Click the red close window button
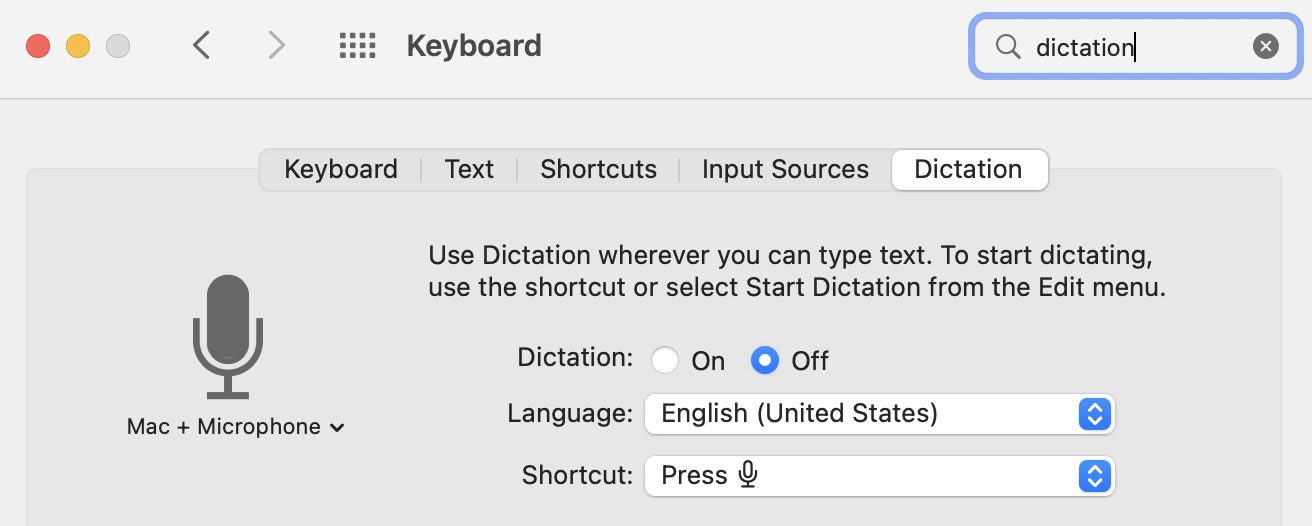The height and width of the screenshot is (526, 1312). (38, 46)
